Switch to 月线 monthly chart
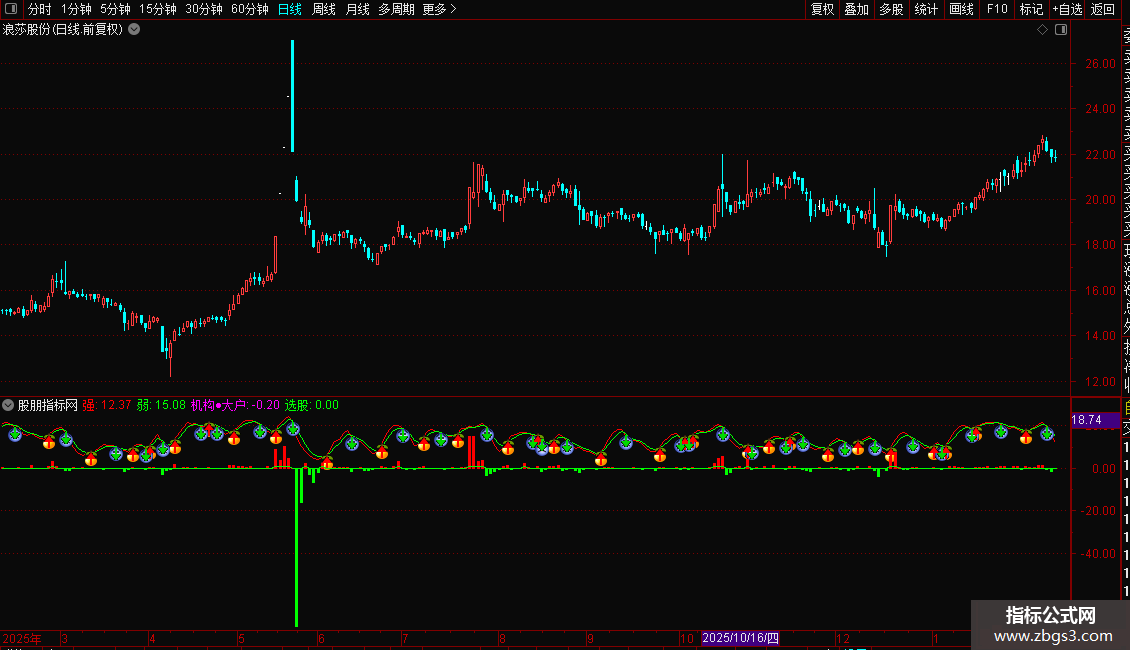This screenshot has height=650, width=1130. [357, 9]
